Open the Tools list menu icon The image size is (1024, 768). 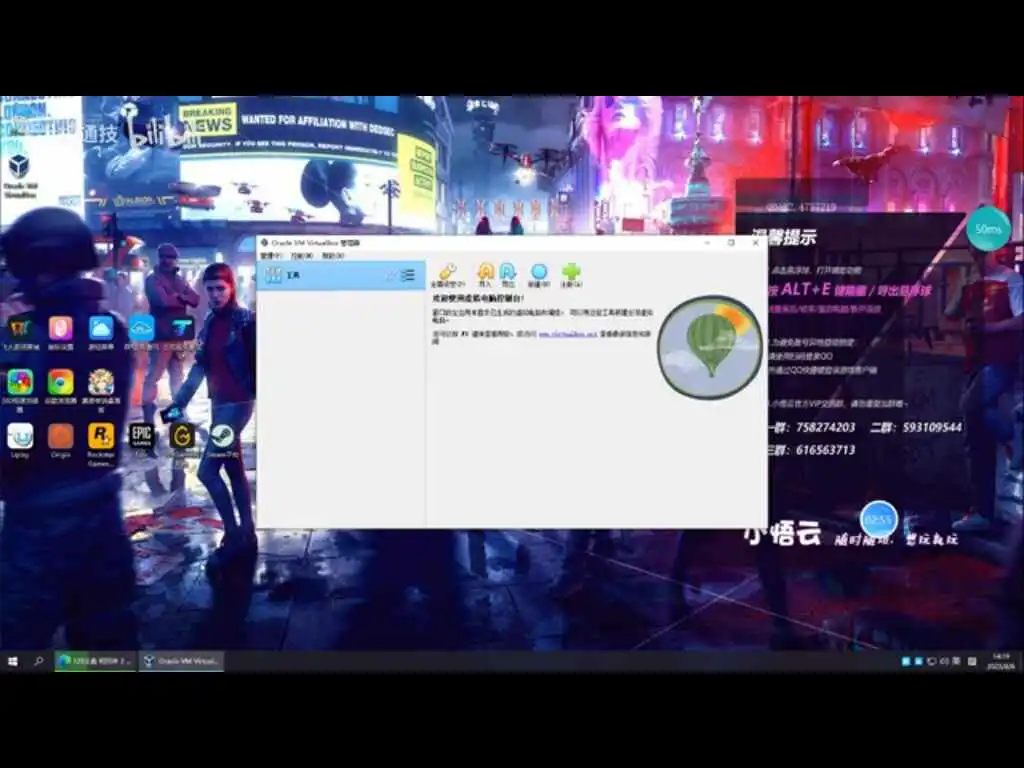tap(408, 276)
